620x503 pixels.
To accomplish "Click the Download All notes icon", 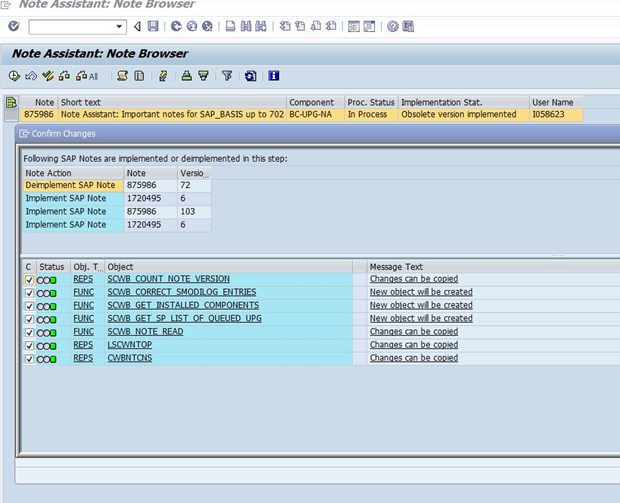I will 87,76.
